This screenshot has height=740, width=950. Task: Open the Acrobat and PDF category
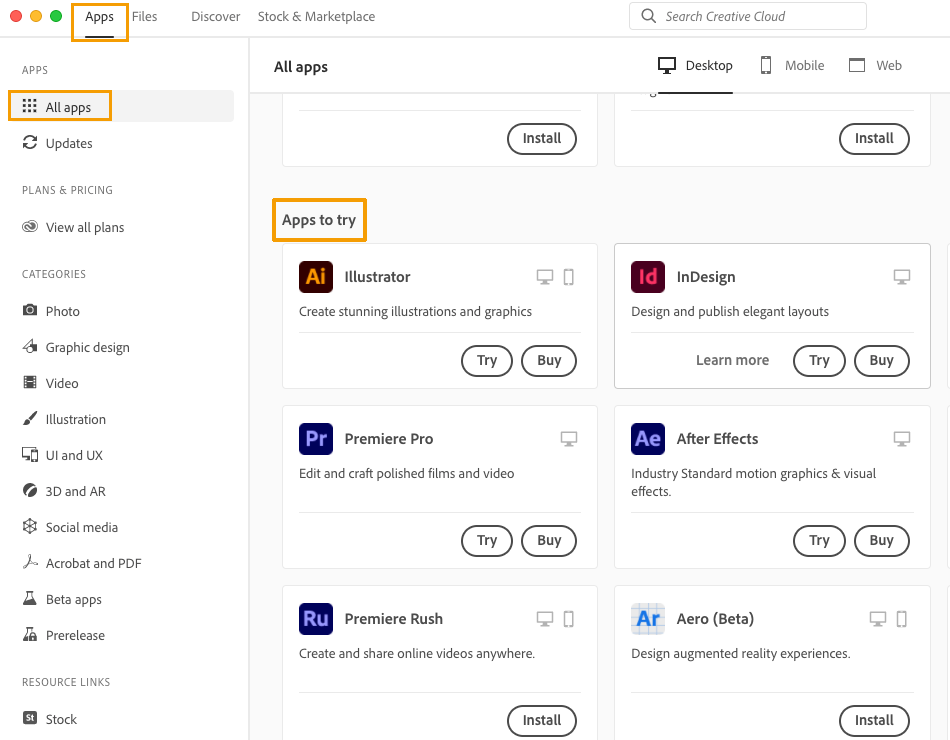click(x=93, y=563)
